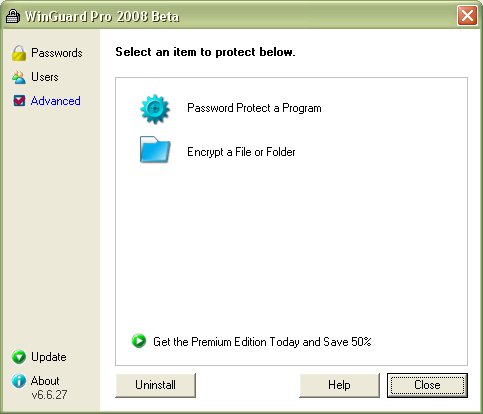The width and height of the screenshot is (483, 414).
Task: Click the green play arrow promo icon
Action: [139, 341]
